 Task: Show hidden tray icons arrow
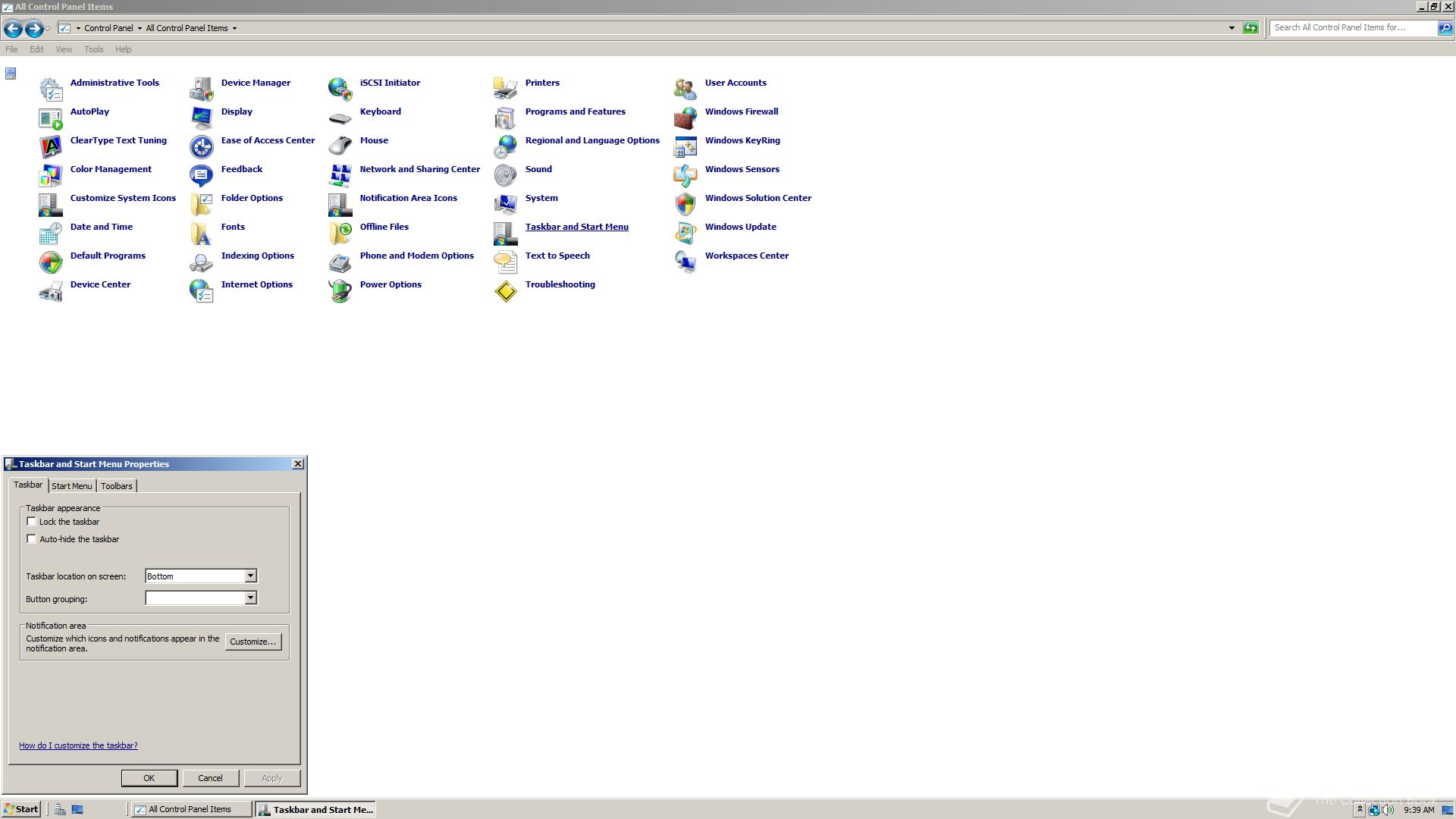pos(1360,810)
